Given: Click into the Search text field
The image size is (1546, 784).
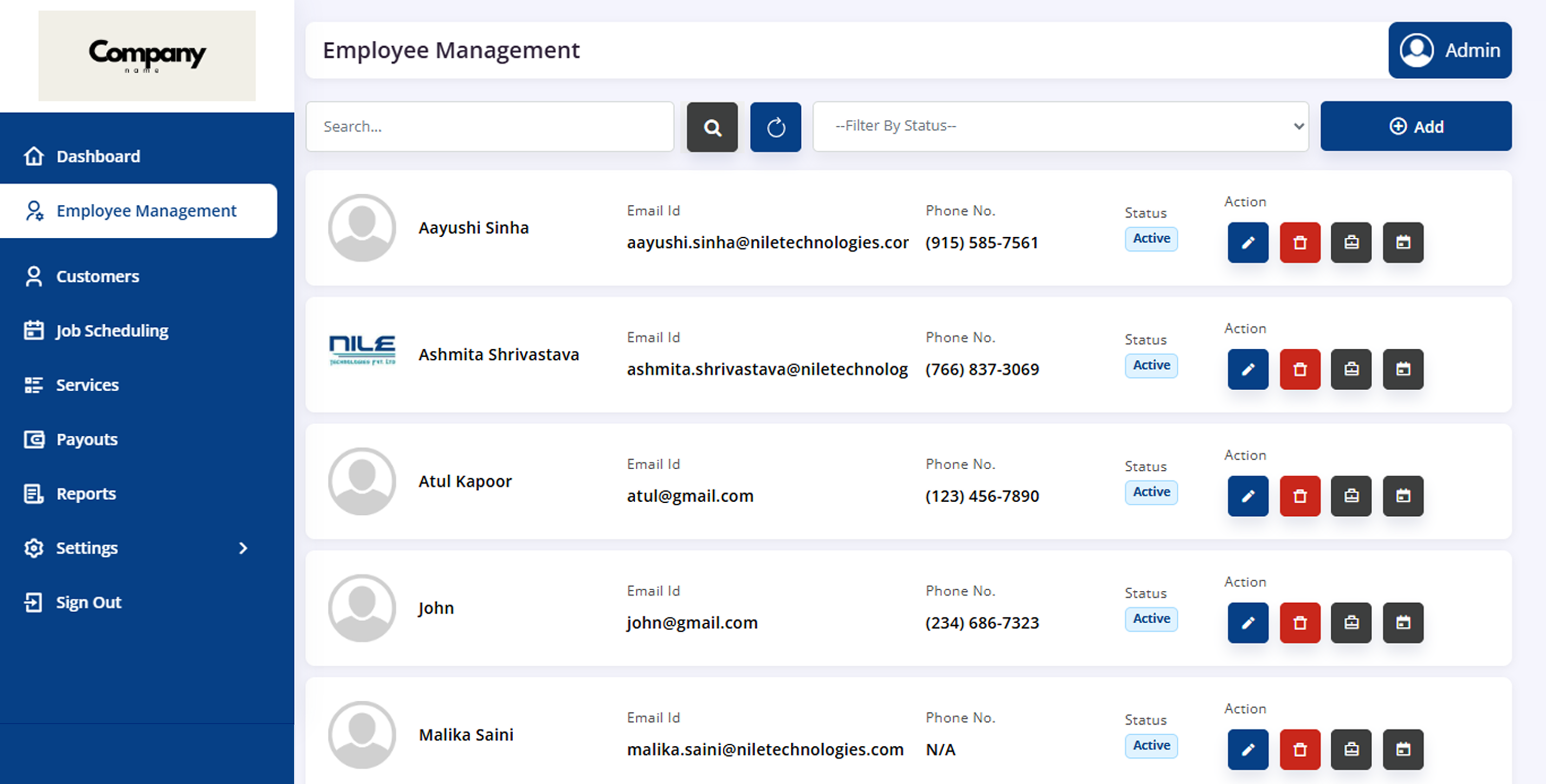Looking at the screenshot, I should click(489, 127).
